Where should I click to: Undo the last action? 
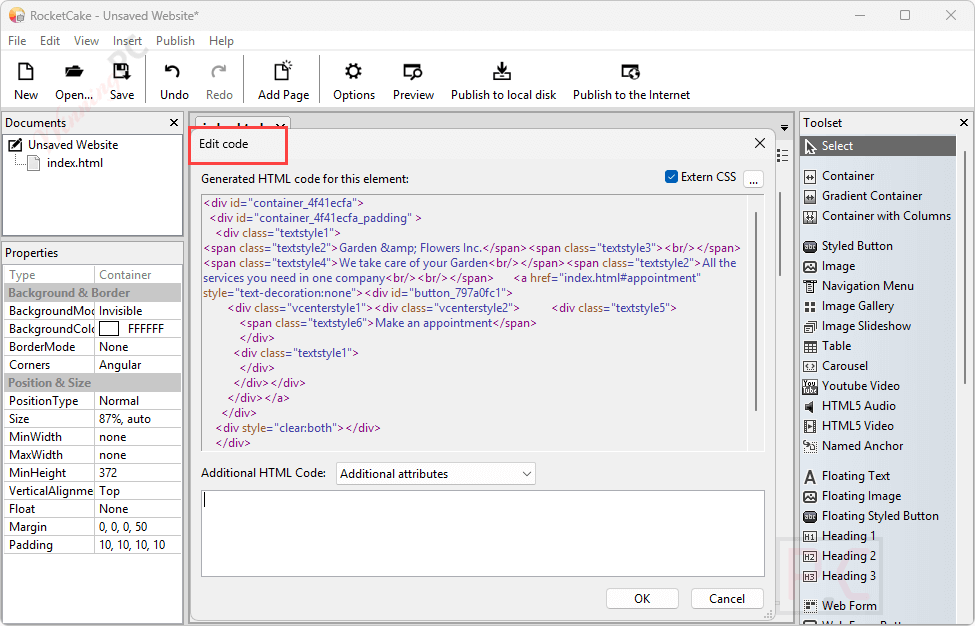[173, 81]
